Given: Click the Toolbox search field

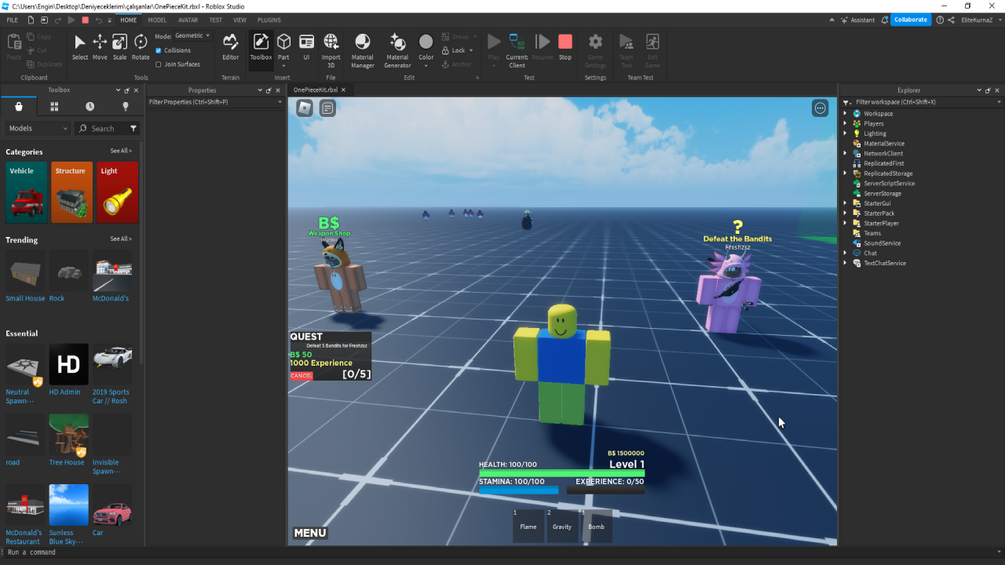Looking at the screenshot, I should 103,129.
